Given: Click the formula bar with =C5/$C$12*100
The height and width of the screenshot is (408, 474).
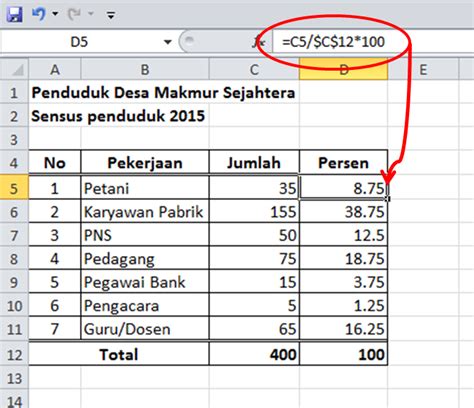Looking at the screenshot, I should coord(373,42).
